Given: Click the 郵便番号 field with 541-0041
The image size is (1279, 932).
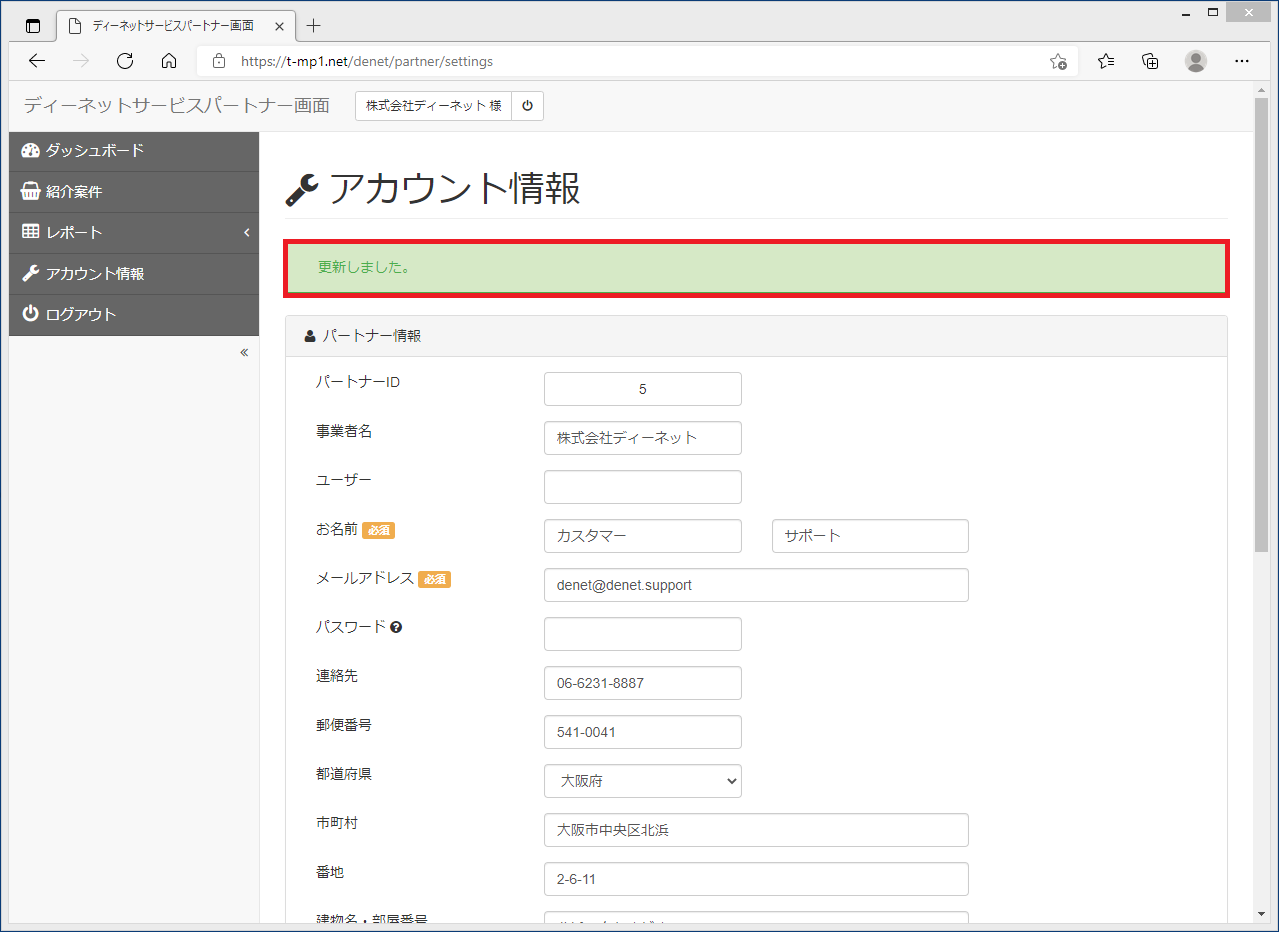Looking at the screenshot, I should point(643,732).
